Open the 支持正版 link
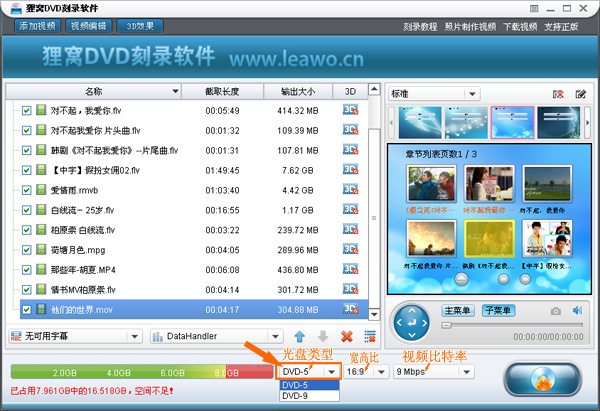 click(x=561, y=27)
